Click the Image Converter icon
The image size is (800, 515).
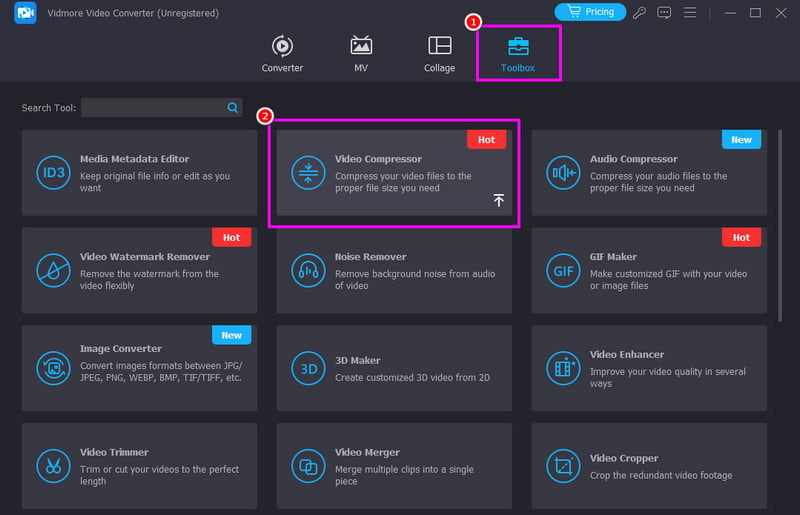tap(53, 368)
